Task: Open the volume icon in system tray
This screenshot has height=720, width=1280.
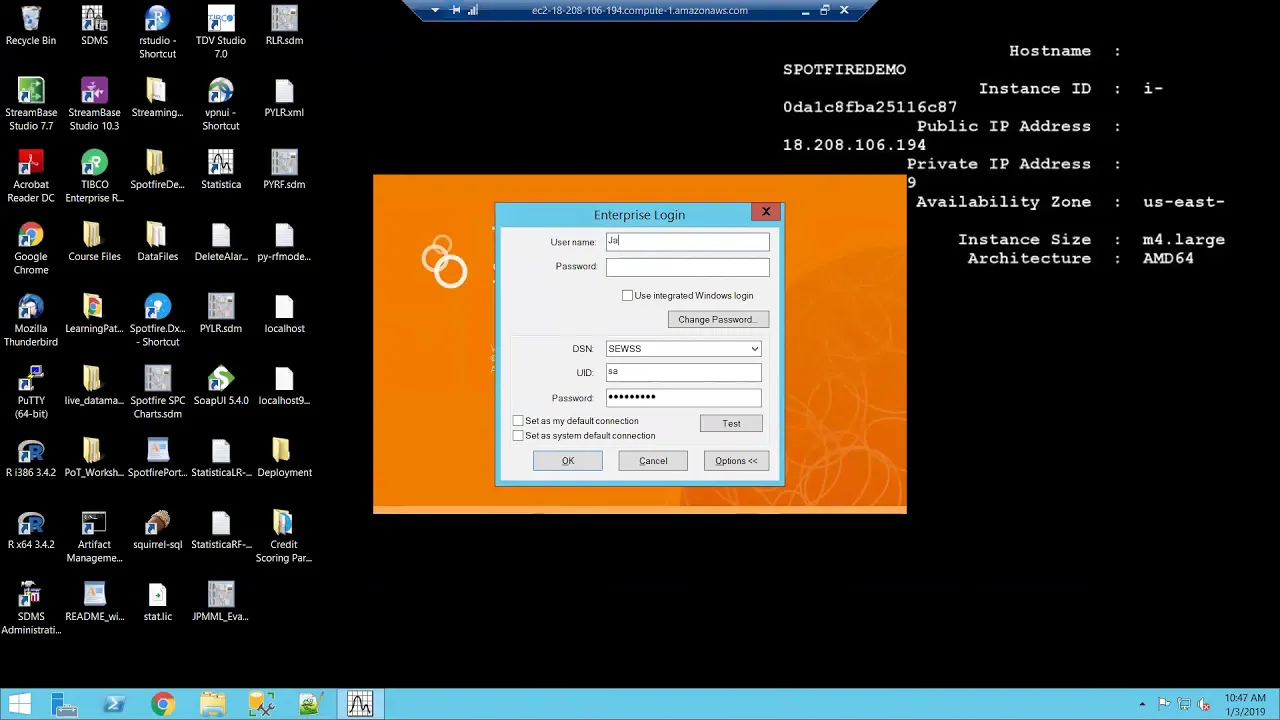Action: pos(1205,705)
